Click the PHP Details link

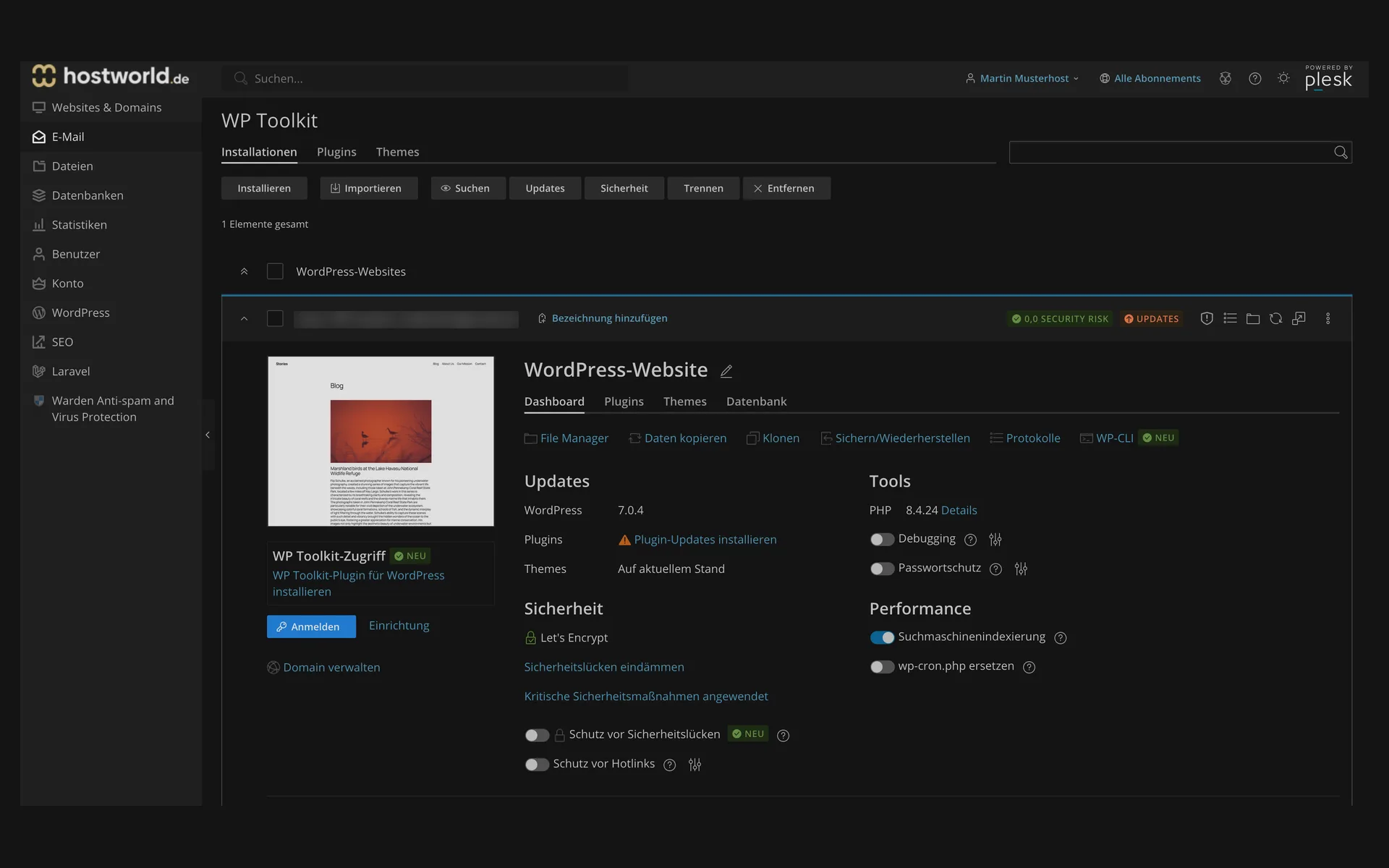959,511
